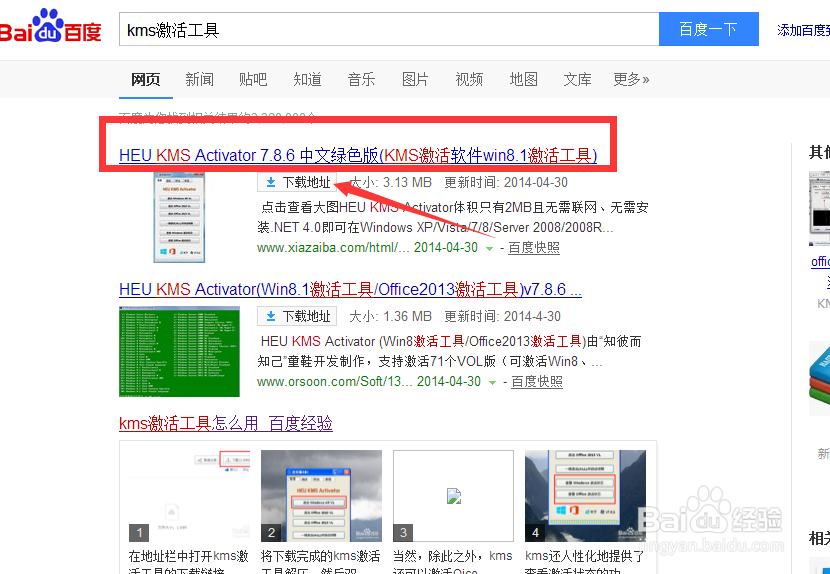Select the 网页 tab

click(146, 79)
